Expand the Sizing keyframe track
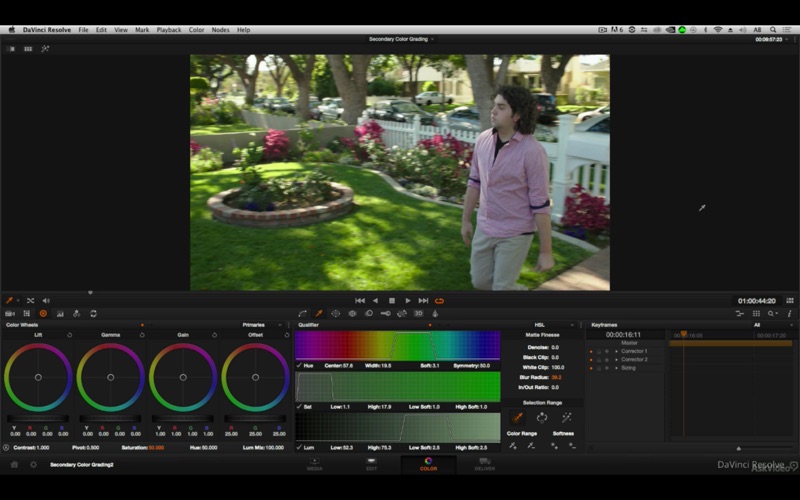This screenshot has height=500, width=800. 616,368
